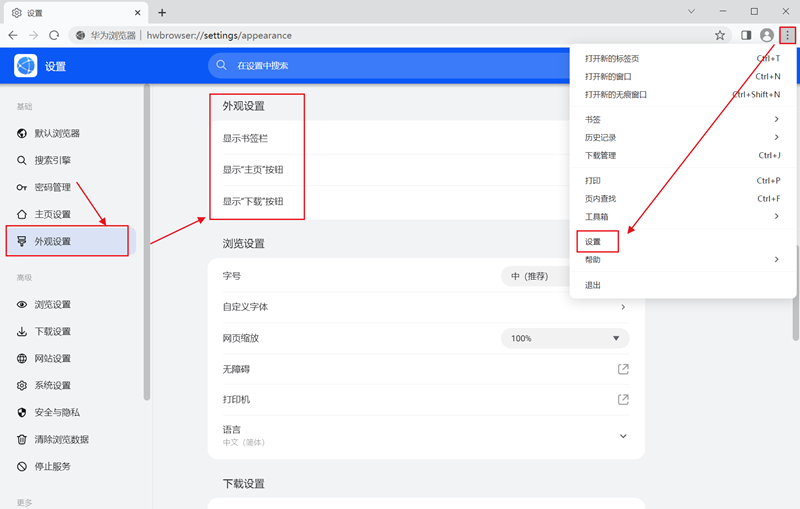The image size is (800, 509).
Task: Reload the page with the refresh icon
Action: [x=59, y=35]
